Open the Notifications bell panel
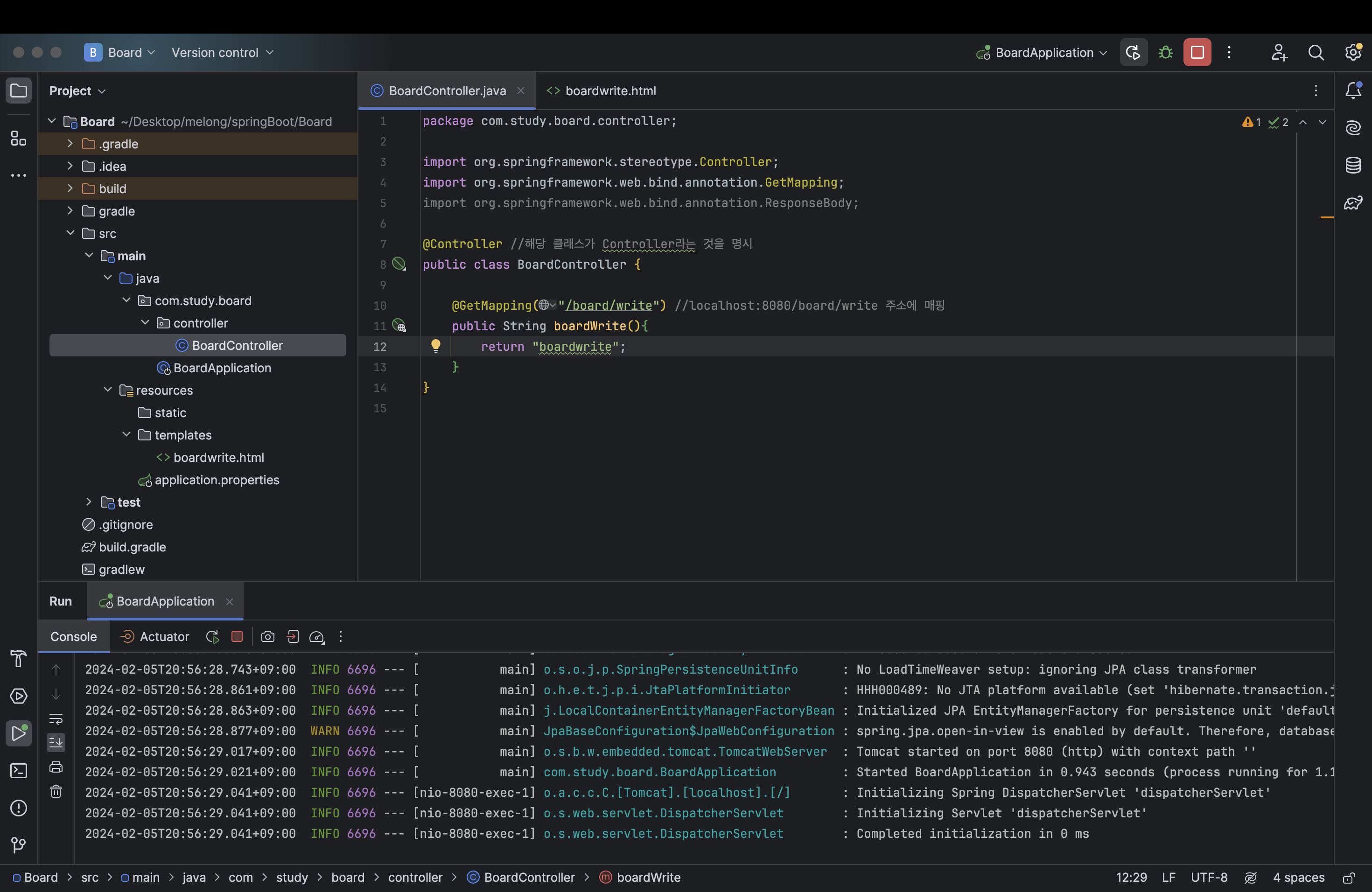 1352,91
